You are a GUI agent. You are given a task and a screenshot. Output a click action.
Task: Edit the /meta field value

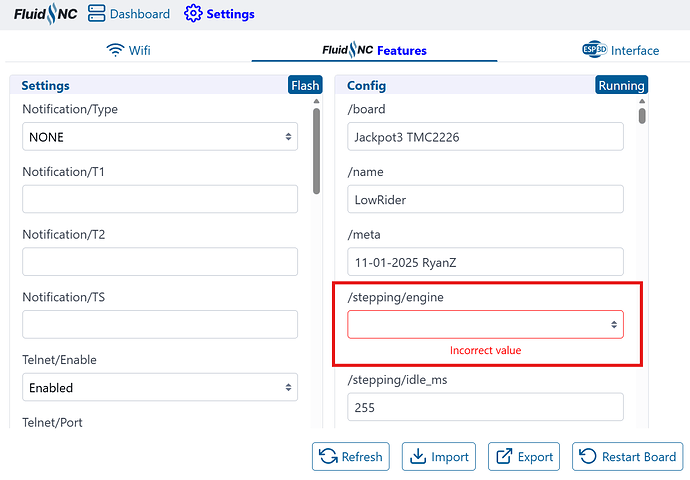(x=485, y=262)
